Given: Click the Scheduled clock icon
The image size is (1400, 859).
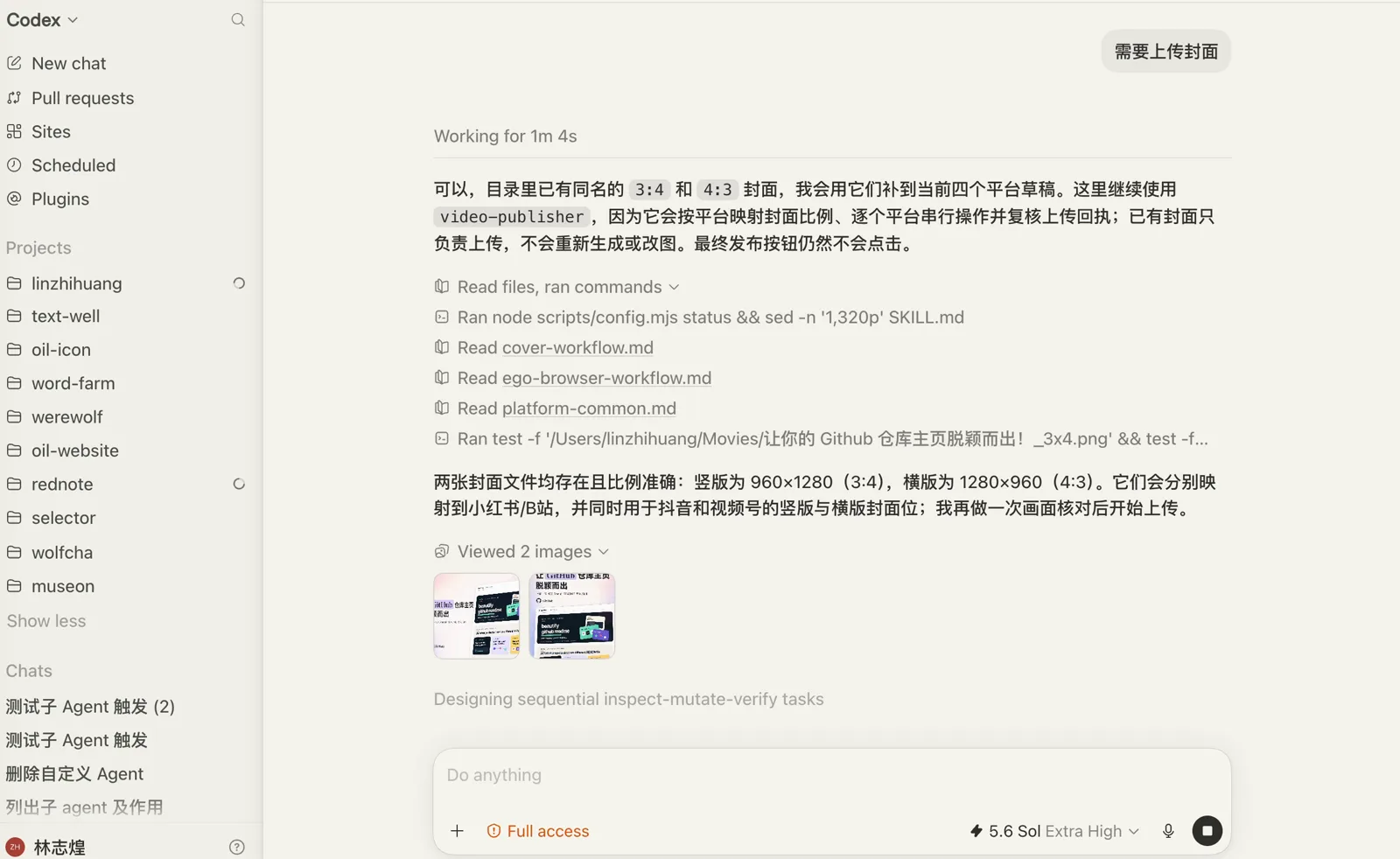Looking at the screenshot, I should point(14,164).
